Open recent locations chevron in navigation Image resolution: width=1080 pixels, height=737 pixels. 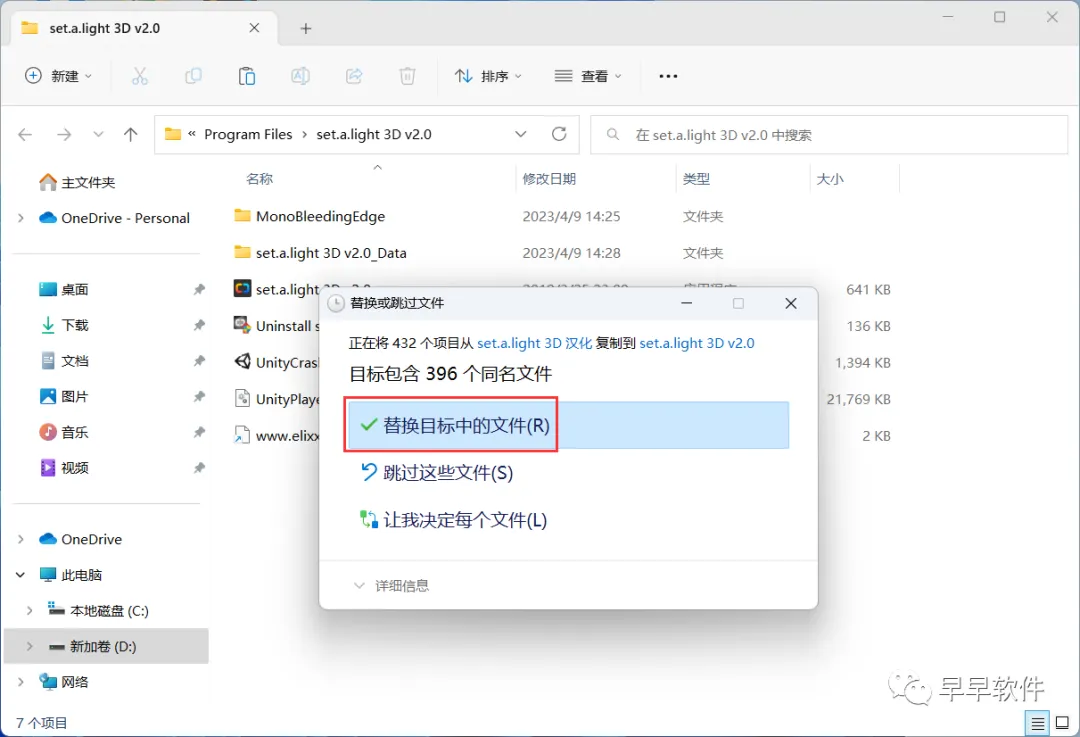click(x=98, y=134)
